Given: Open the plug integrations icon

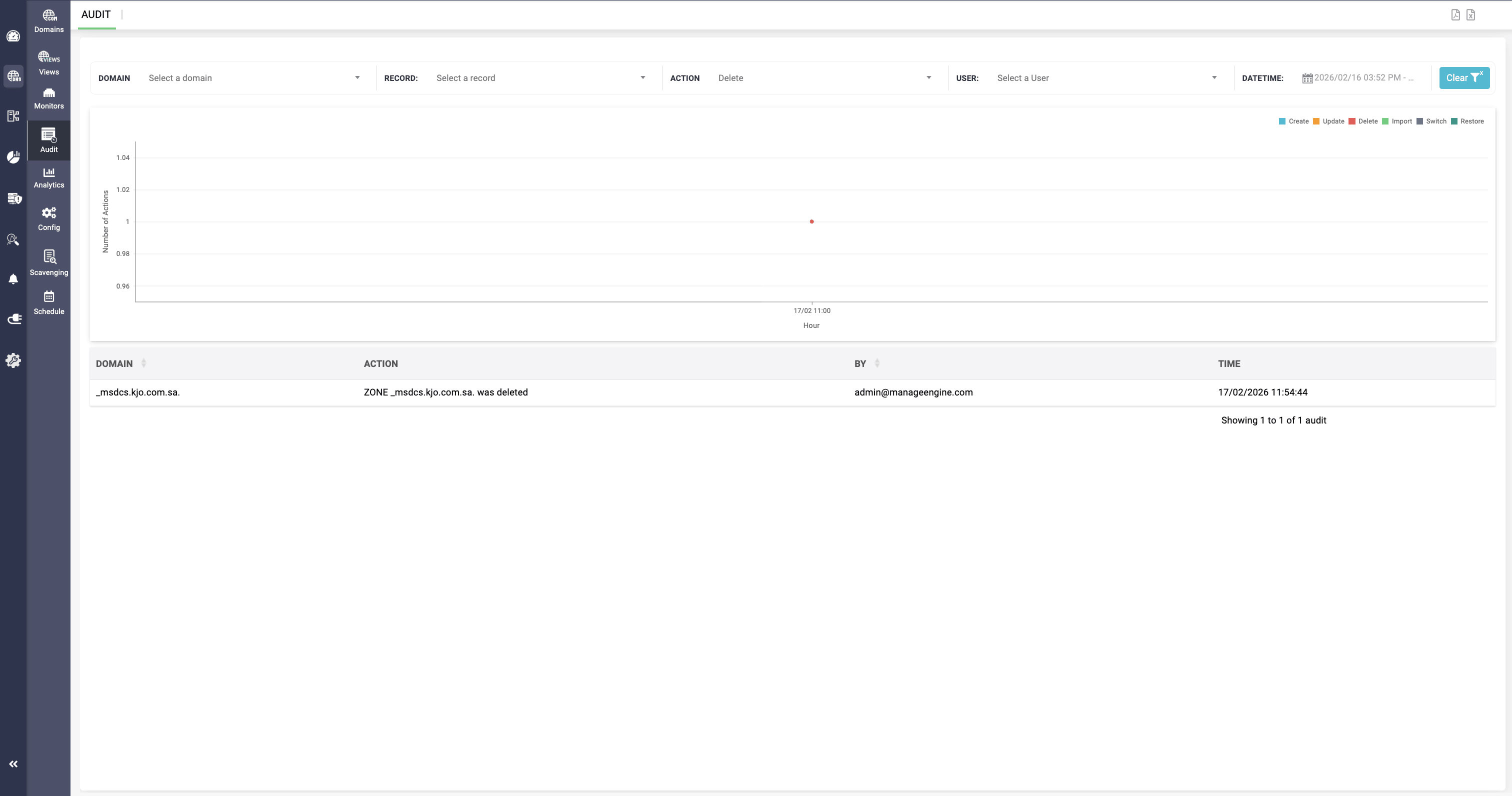Looking at the screenshot, I should (14, 319).
